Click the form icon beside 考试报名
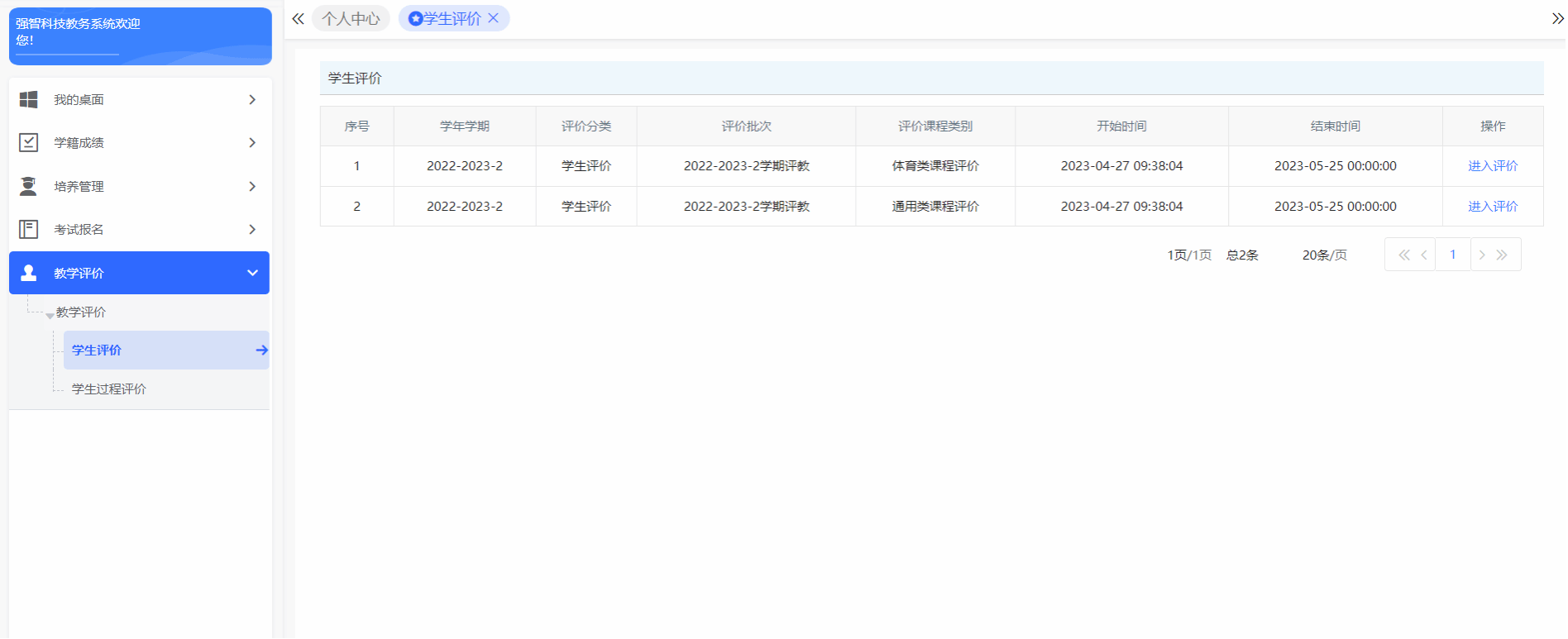1568x639 pixels. pyautogui.click(x=28, y=230)
